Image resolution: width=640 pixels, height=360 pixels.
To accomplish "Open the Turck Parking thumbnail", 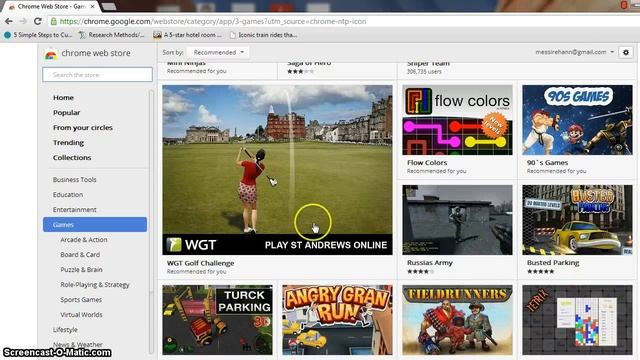I will point(217,320).
